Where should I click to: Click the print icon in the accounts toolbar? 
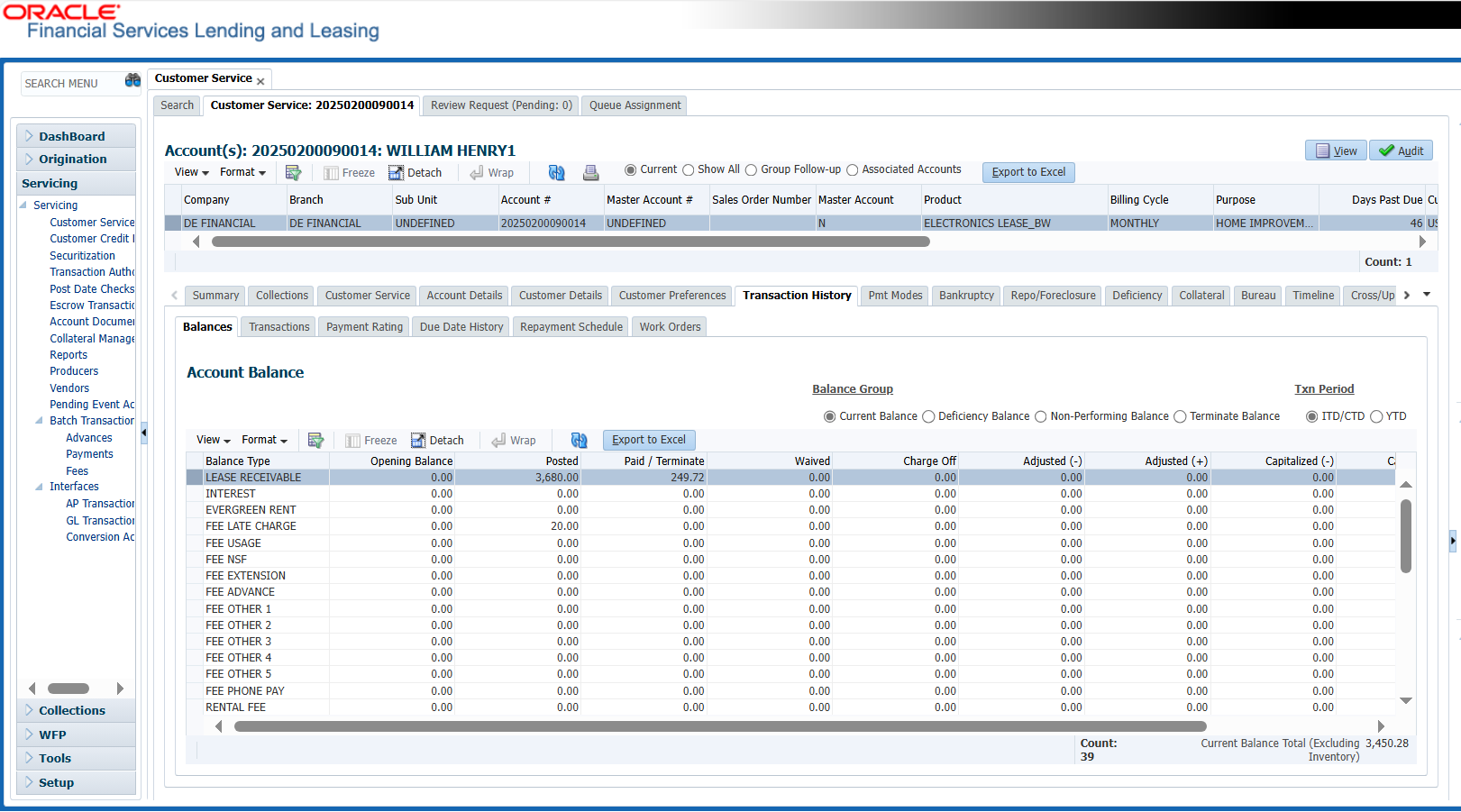pos(590,172)
